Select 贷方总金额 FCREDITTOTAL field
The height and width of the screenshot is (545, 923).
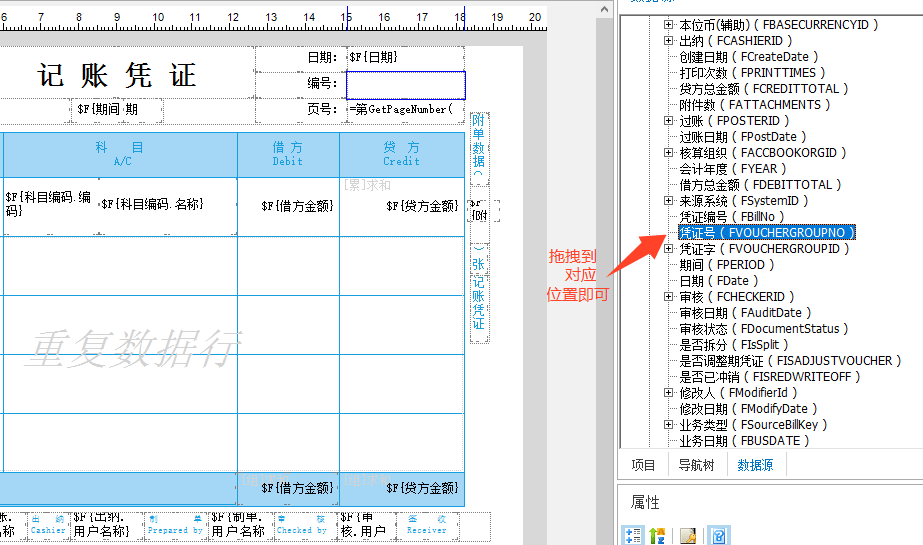click(x=763, y=89)
